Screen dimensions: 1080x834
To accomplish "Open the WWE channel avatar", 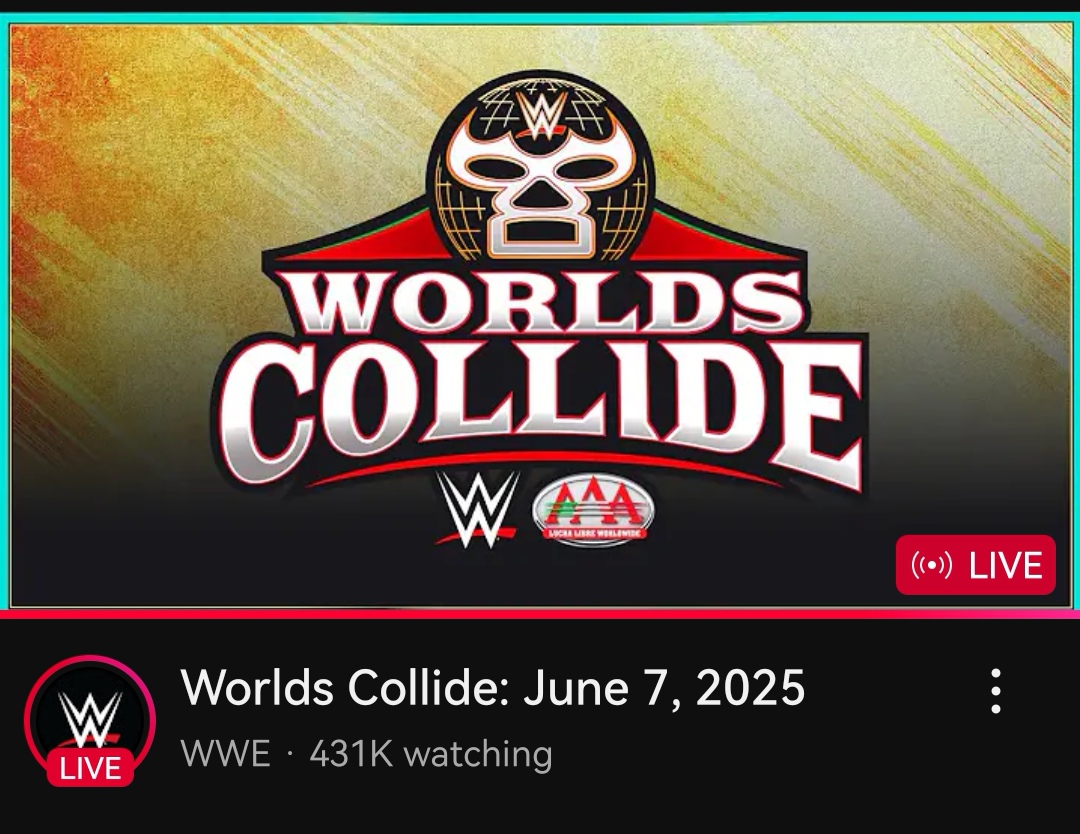I will pyautogui.click(x=90, y=720).
